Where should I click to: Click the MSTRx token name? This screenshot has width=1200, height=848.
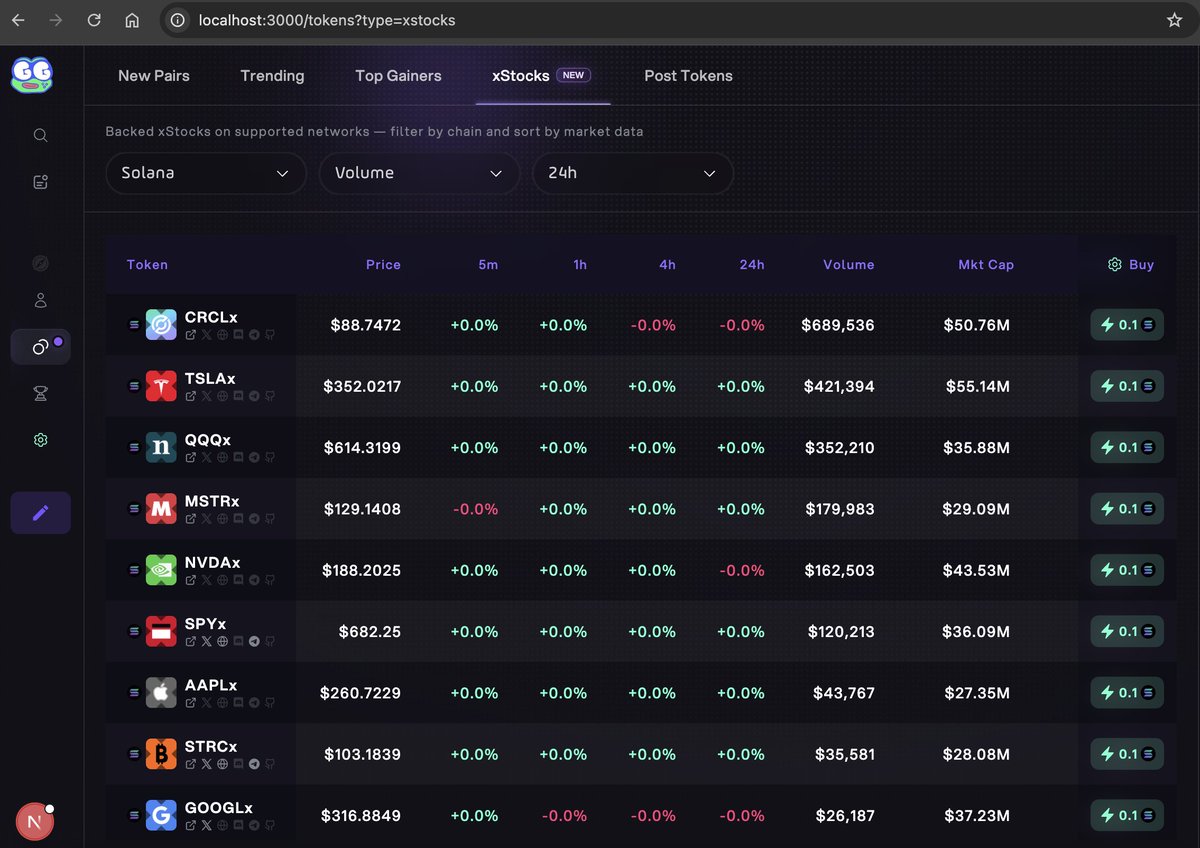coord(212,501)
